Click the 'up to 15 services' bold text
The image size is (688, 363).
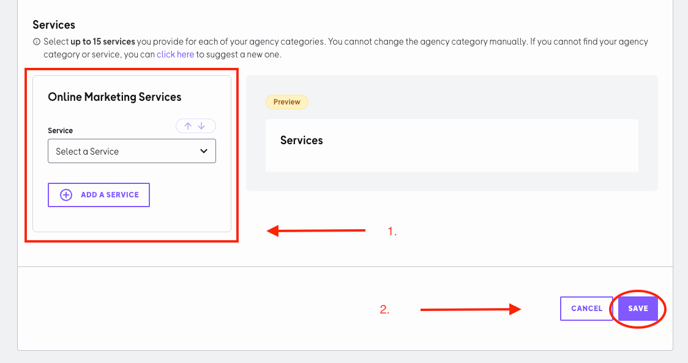(103, 42)
